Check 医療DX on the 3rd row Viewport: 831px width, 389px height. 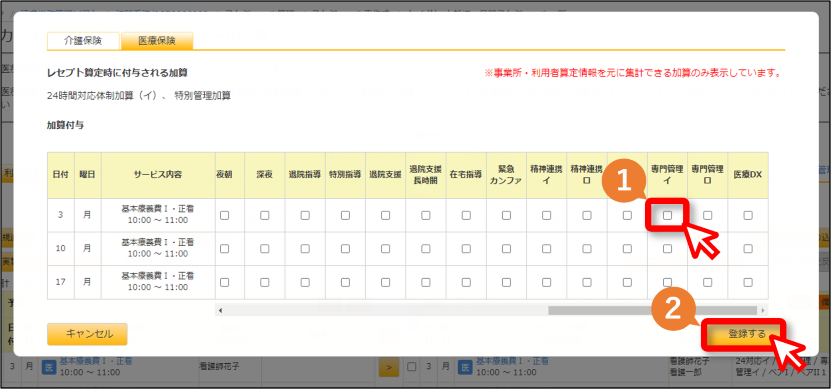coord(748,215)
